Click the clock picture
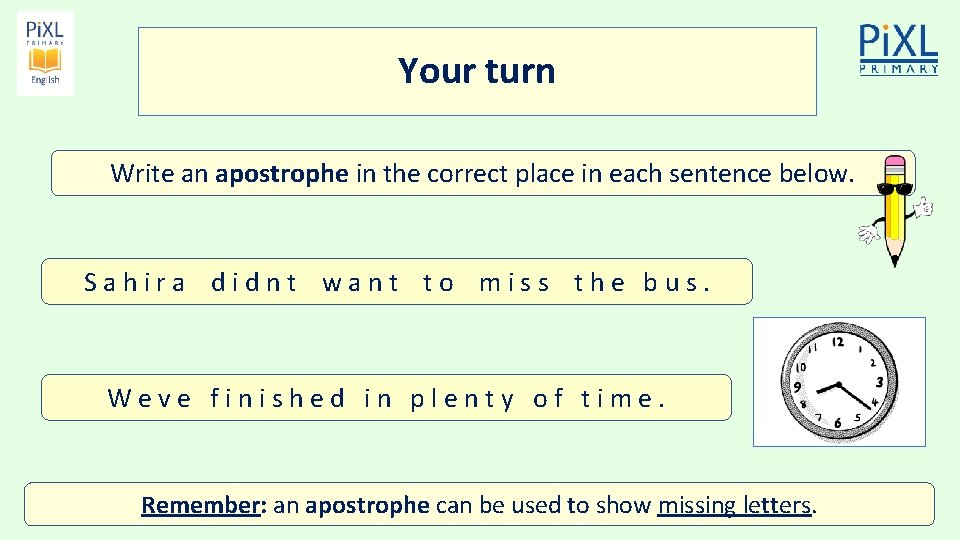This screenshot has width=960, height=540. click(839, 382)
